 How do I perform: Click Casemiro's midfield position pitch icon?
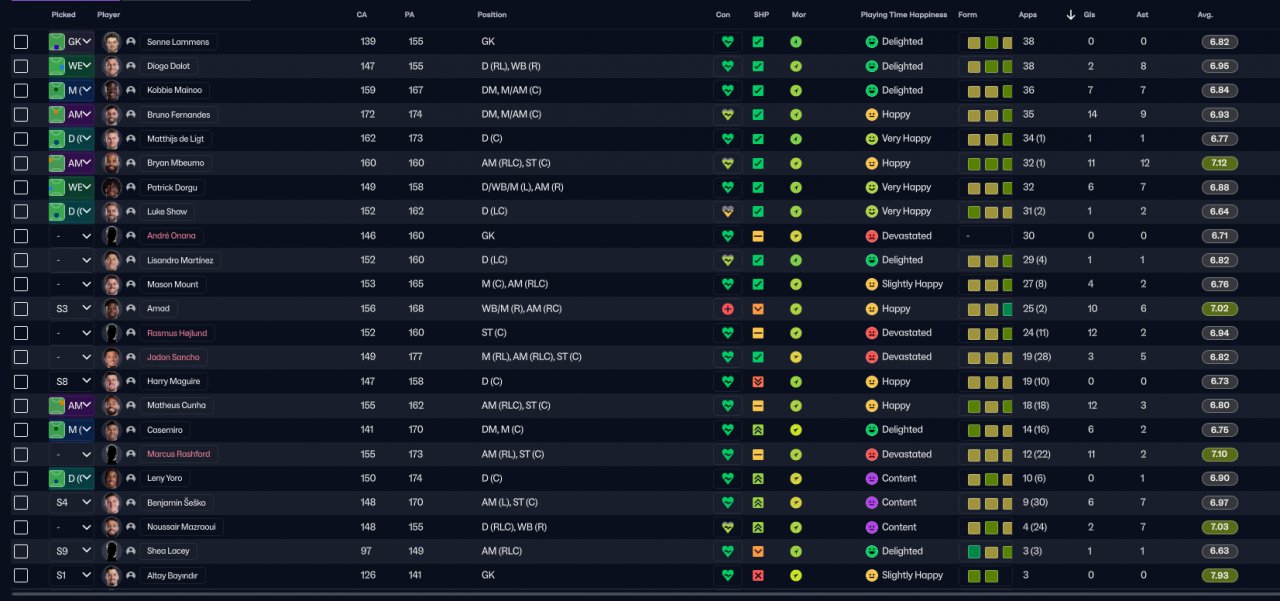[x=57, y=430]
